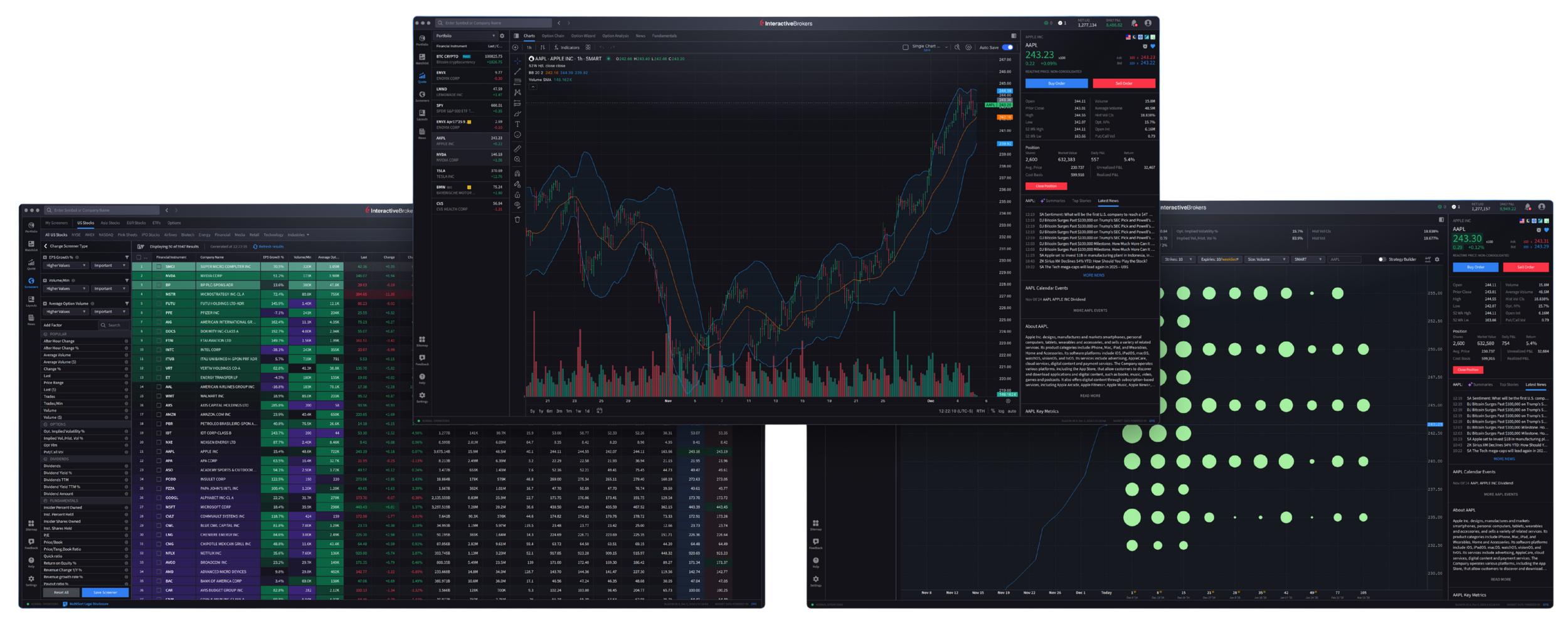The height and width of the screenshot is (626, 1568).
Task: Click portfolio settings gear icon
Action: pos(502,36)
